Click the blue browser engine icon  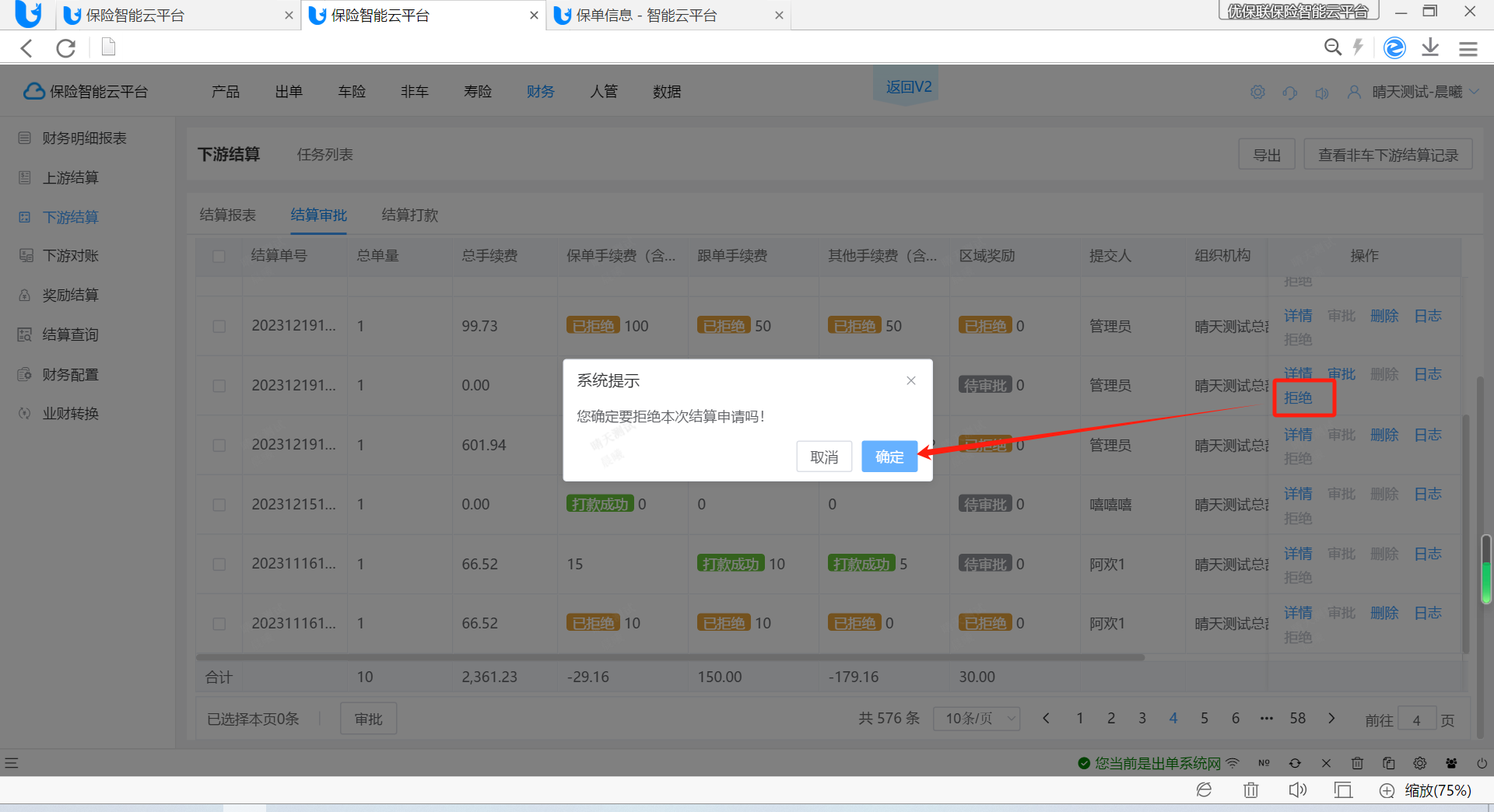coord(1394,47)
